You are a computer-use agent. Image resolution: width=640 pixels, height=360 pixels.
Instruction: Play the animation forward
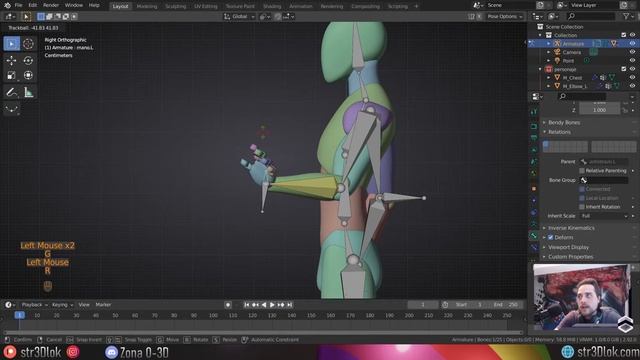(x=272, y=305)
